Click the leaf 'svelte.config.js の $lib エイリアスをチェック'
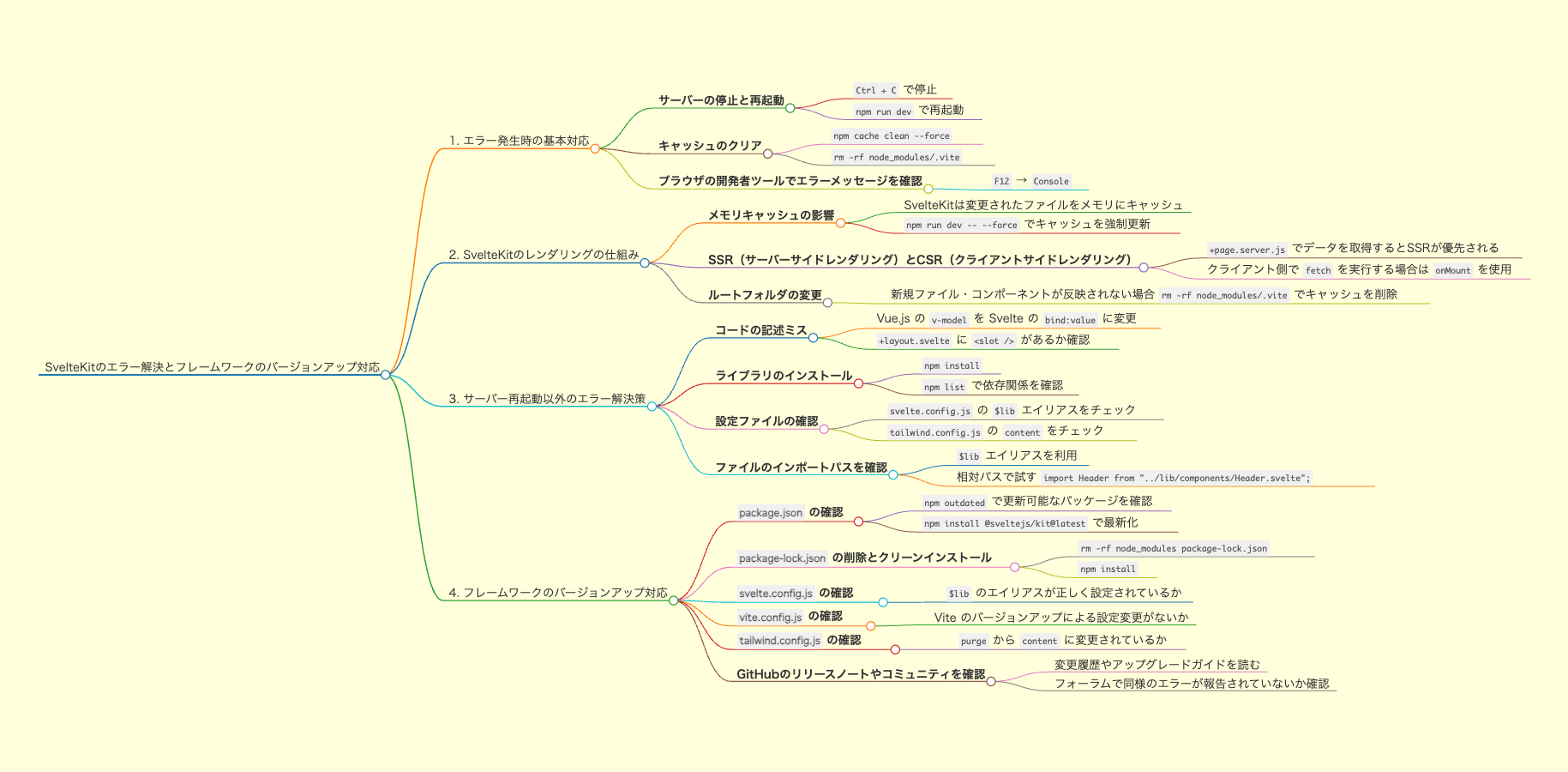 1012,410
